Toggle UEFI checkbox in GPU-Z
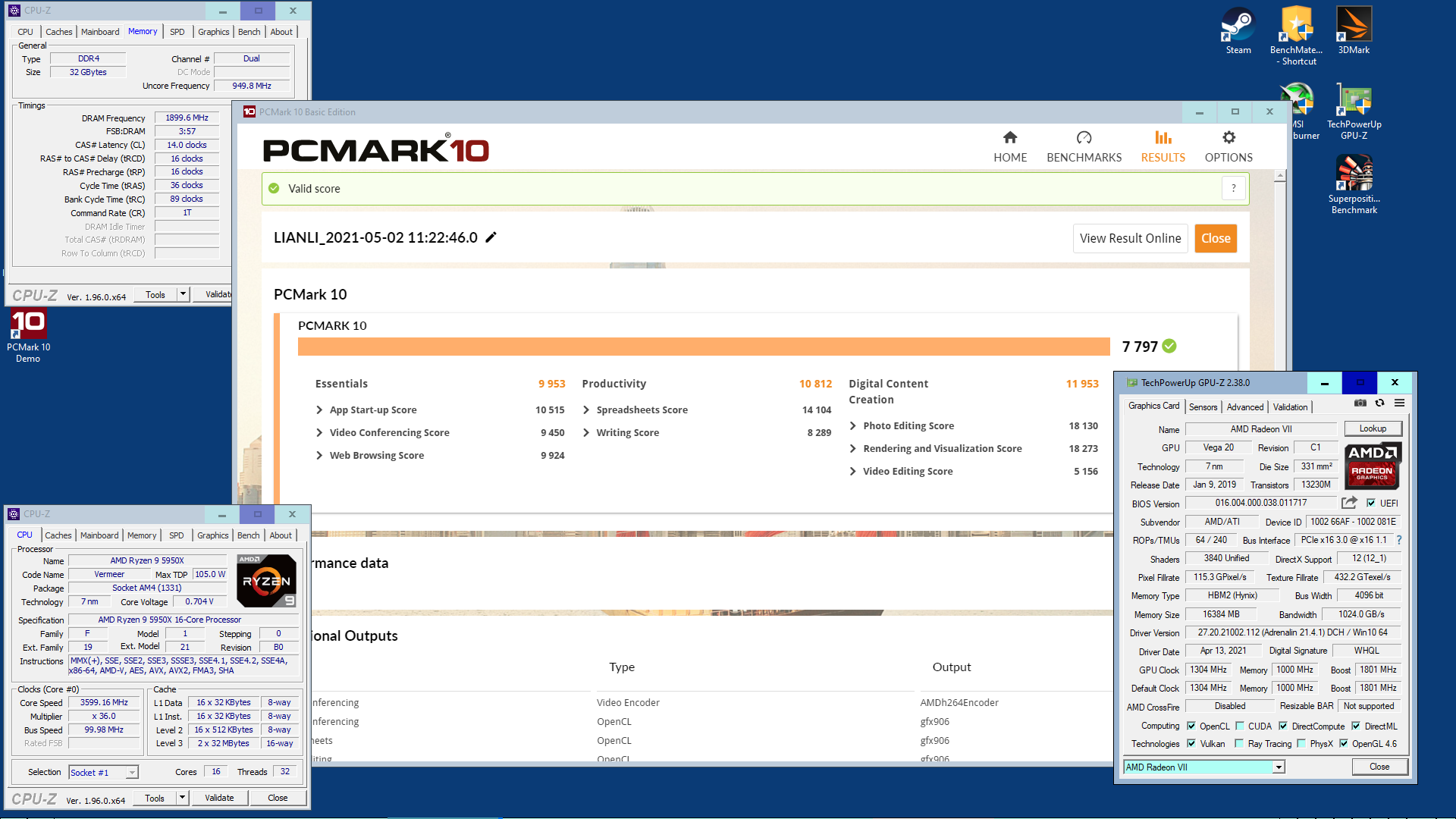The height and width of the screenshot is (819, 1456). (x=1371, y=503)
